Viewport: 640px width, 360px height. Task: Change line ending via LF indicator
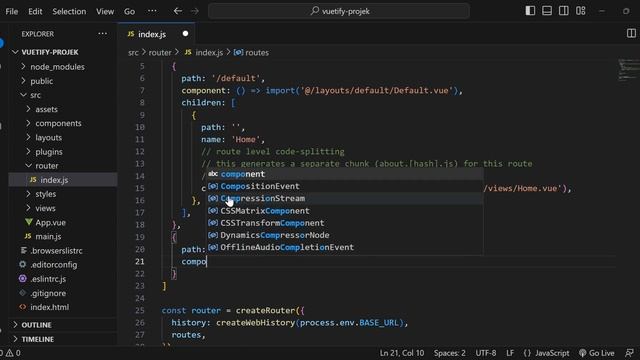pos(510,353)
